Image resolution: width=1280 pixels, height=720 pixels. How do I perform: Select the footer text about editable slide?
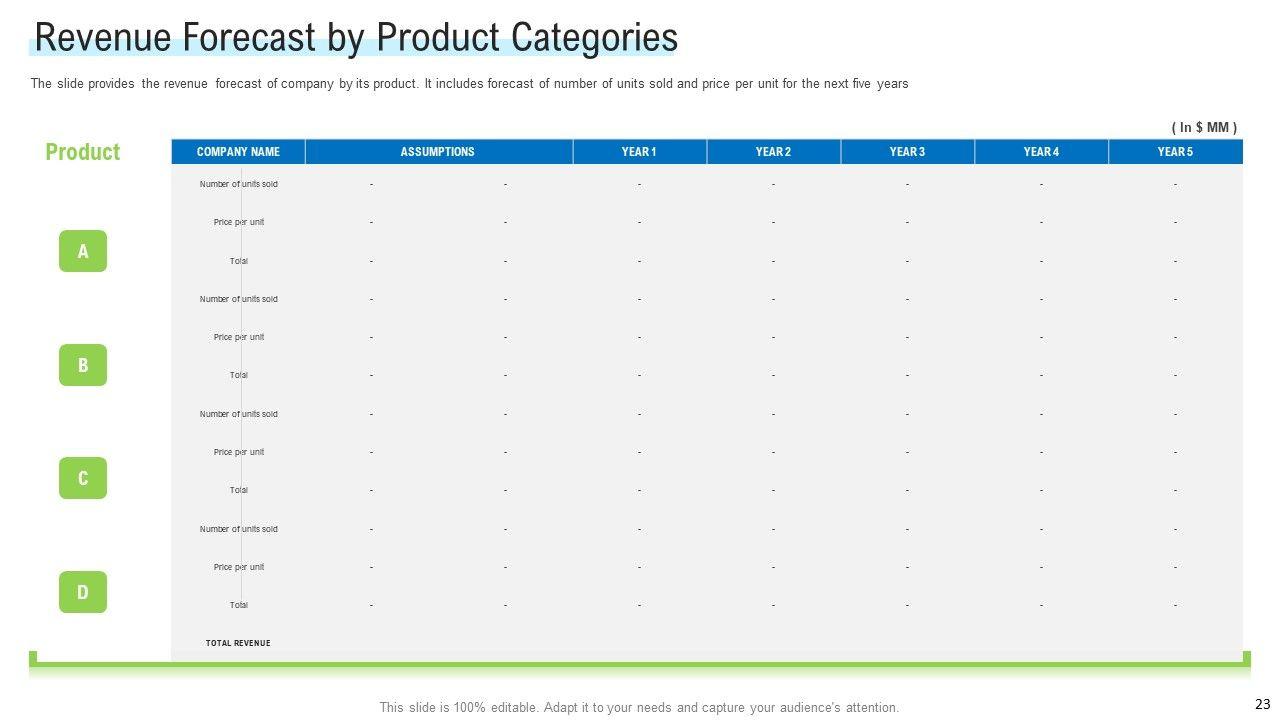point(639,707)
